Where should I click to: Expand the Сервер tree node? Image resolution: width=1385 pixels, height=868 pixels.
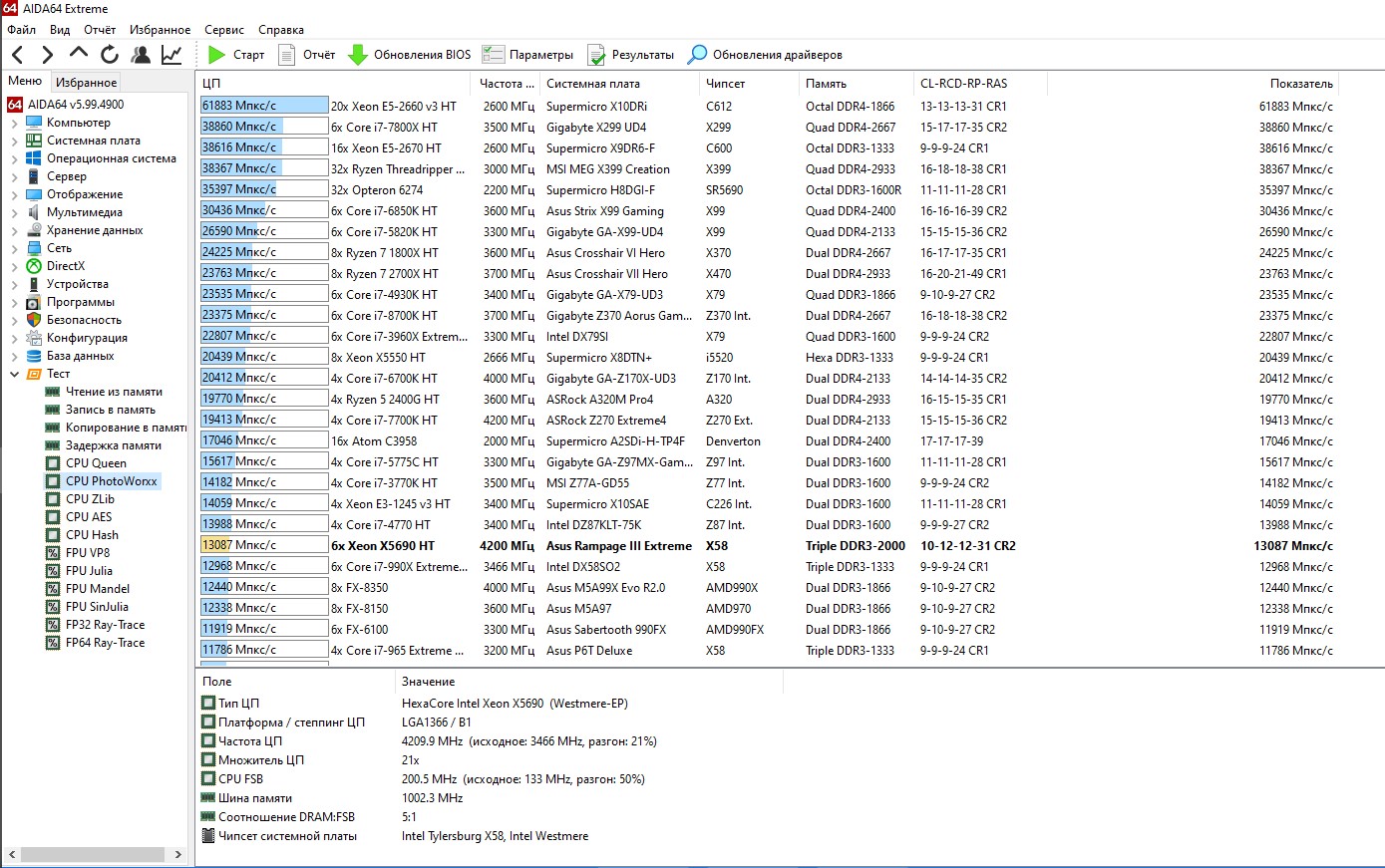(15, 176)
